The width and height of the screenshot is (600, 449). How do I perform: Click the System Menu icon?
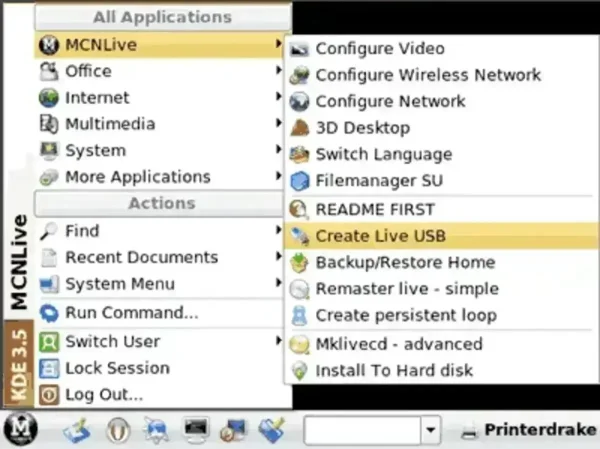(x=49, y=284)
